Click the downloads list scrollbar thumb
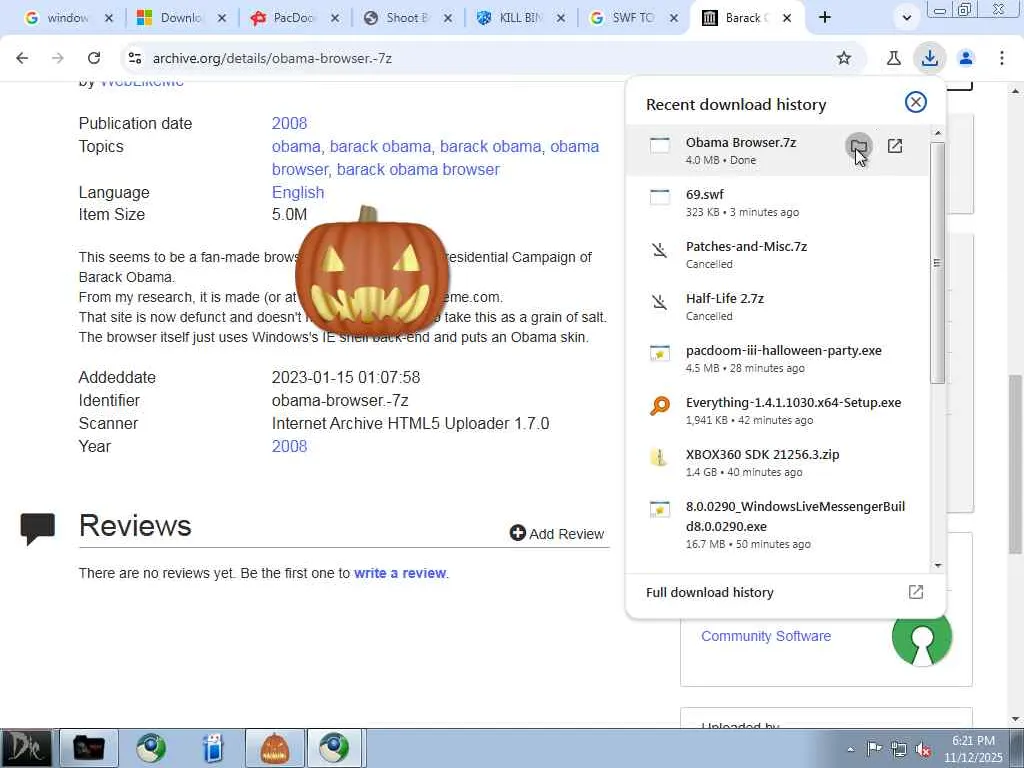The image size is (1024, 768). click(x=937, y=263)
